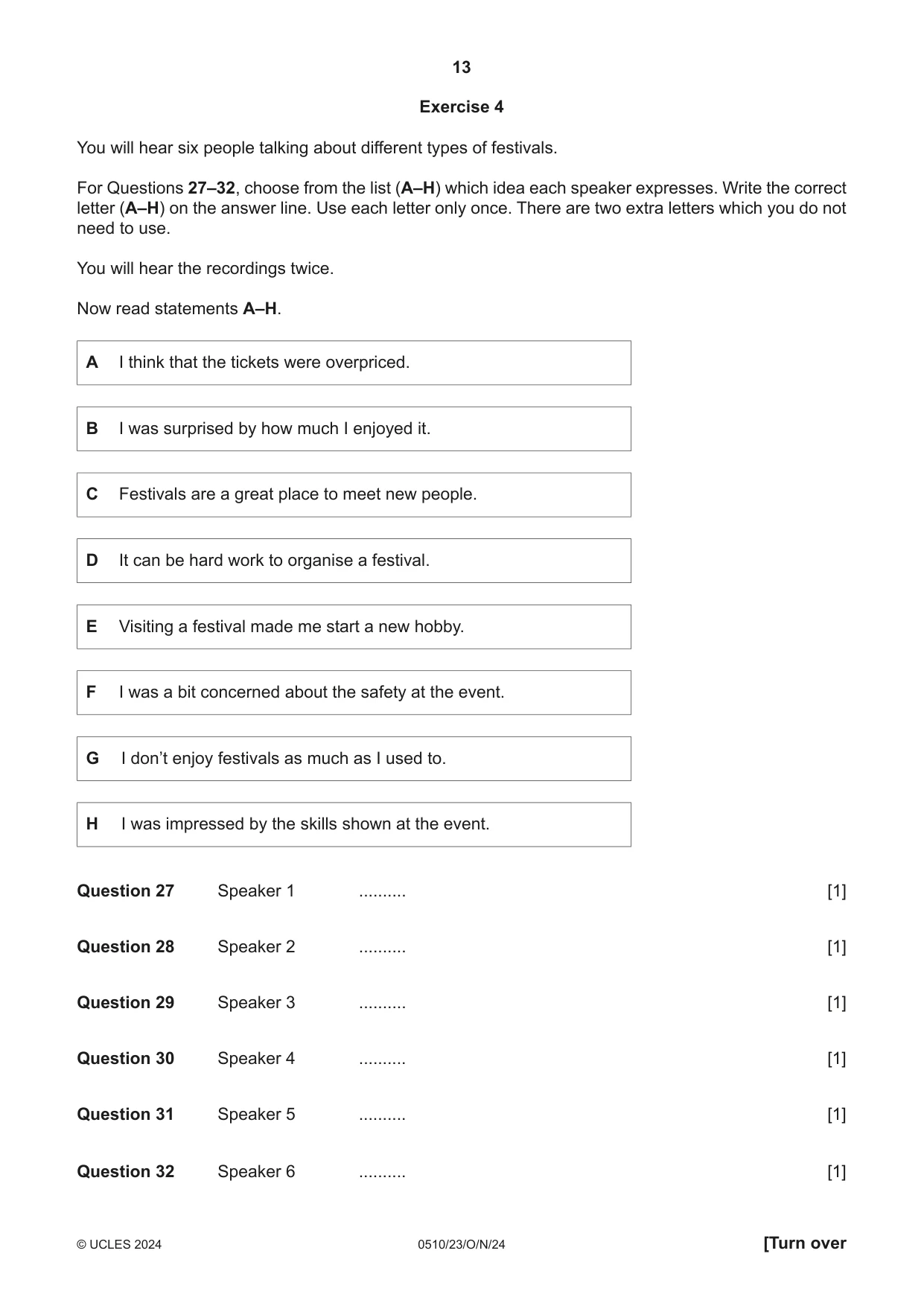The height and width of the screenshot is (1306, 924).
Task: Click the Turn over text
Action: (x=805, y=1243)
